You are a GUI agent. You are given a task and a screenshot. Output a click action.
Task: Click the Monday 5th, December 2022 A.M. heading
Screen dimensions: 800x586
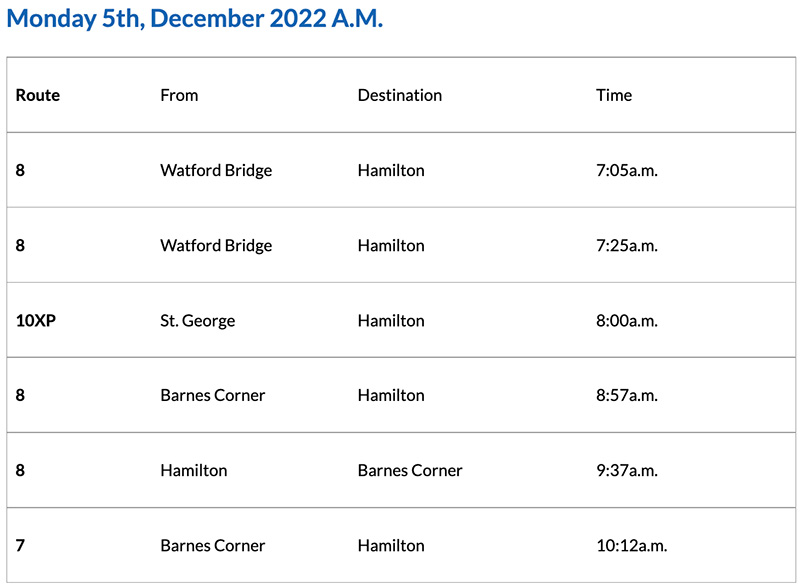pyautogui.click(x=194, y=20)
